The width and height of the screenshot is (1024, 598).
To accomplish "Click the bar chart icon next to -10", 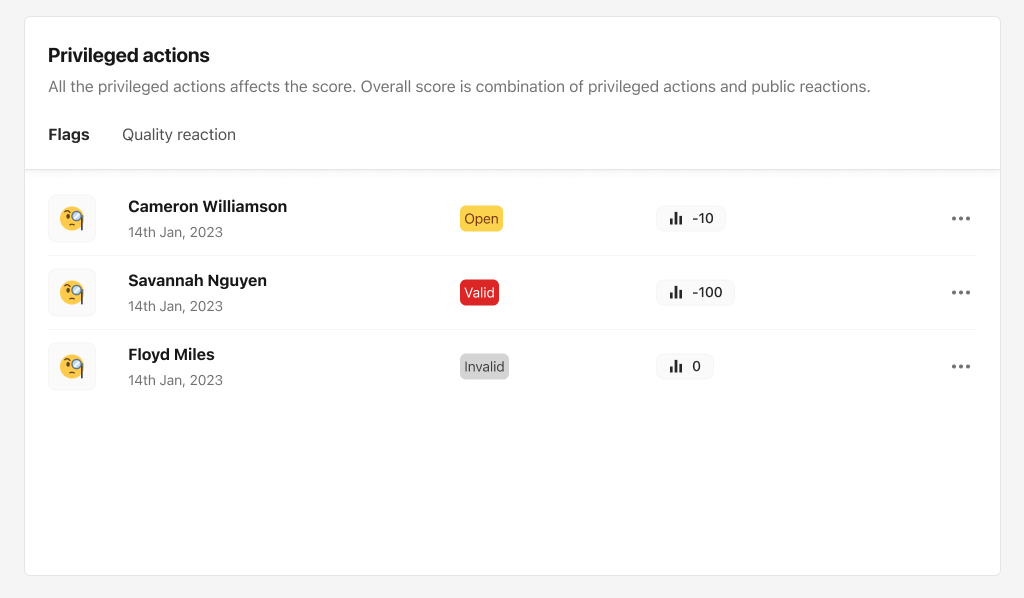I will point(674,218).
